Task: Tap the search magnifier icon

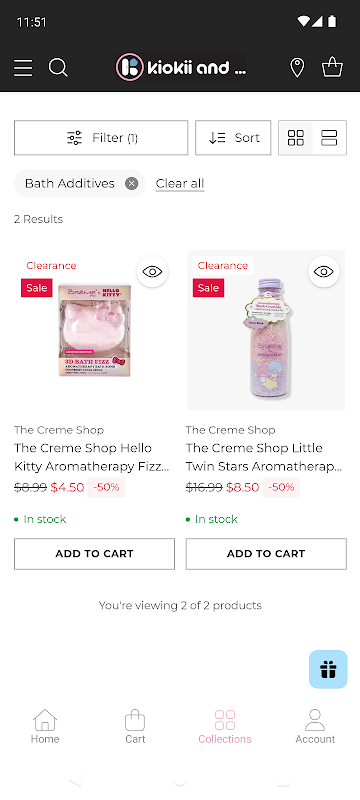Action: [x=58, y=67]
